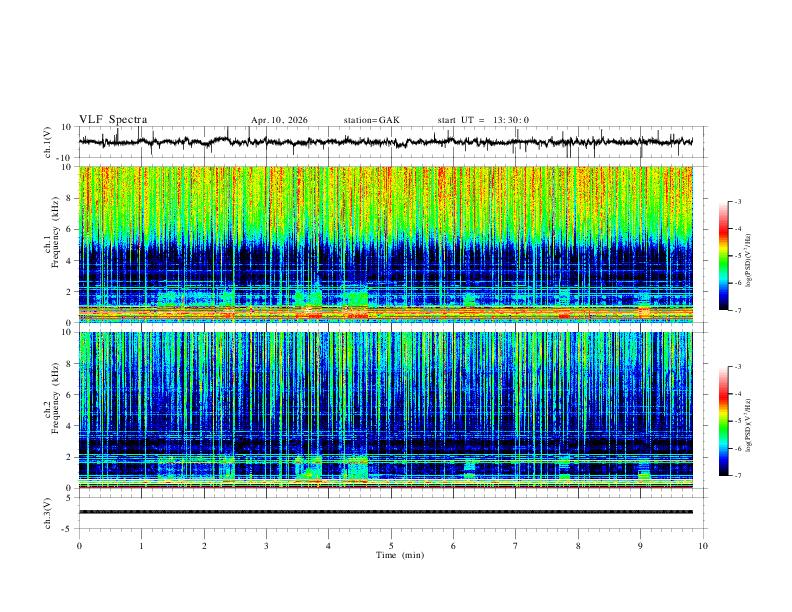
Task: Click the ch.1(V) tick label "-10"
Action: tap(65, 158)
